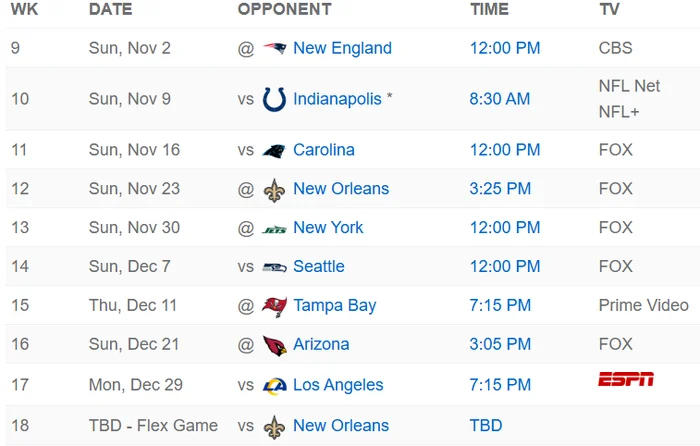Click the New England Patriots logo
Viewport: 700px width, 446px height.
[274, 48]
